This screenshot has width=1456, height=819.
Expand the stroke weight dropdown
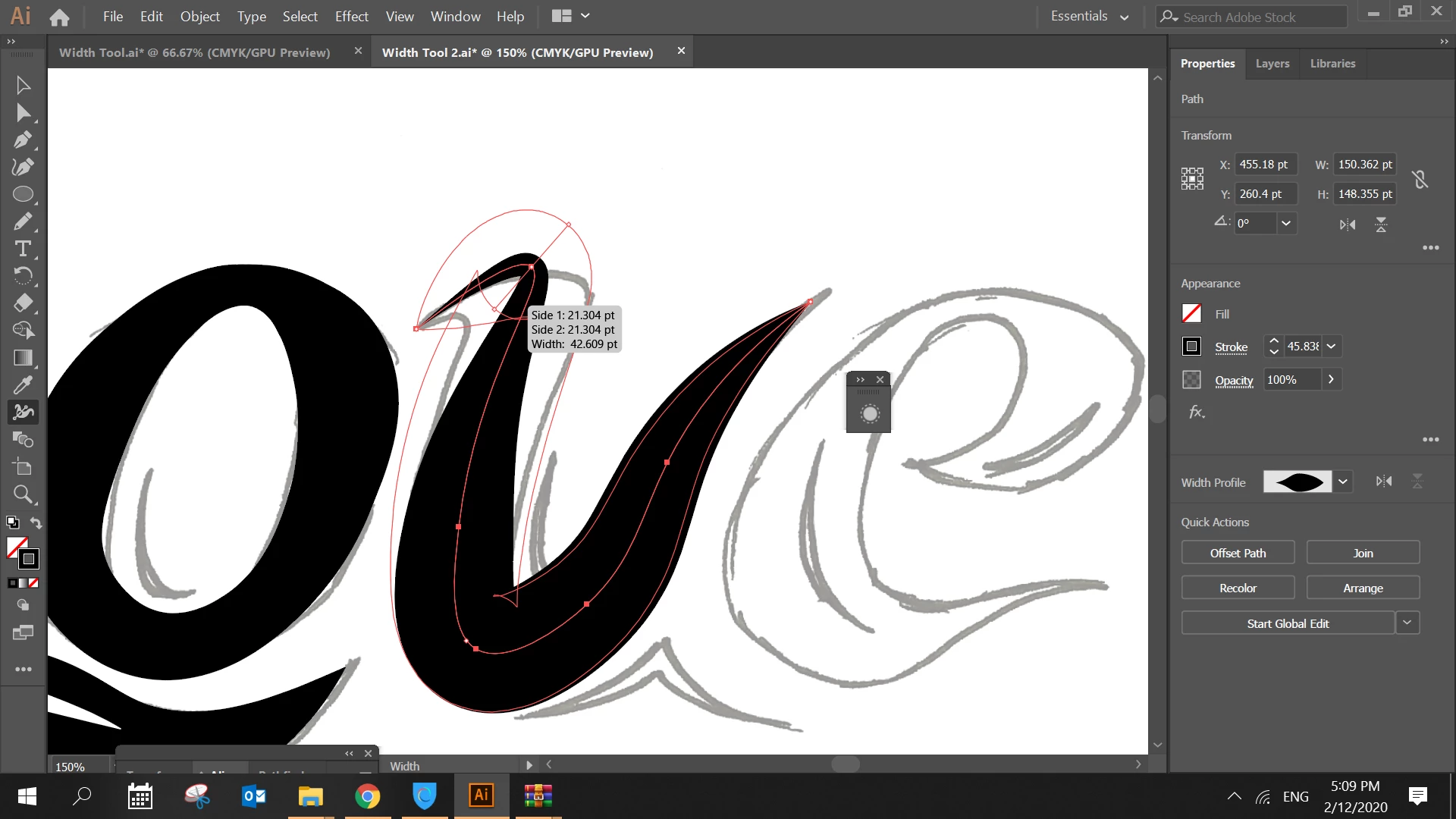[x=1331, y=347]
